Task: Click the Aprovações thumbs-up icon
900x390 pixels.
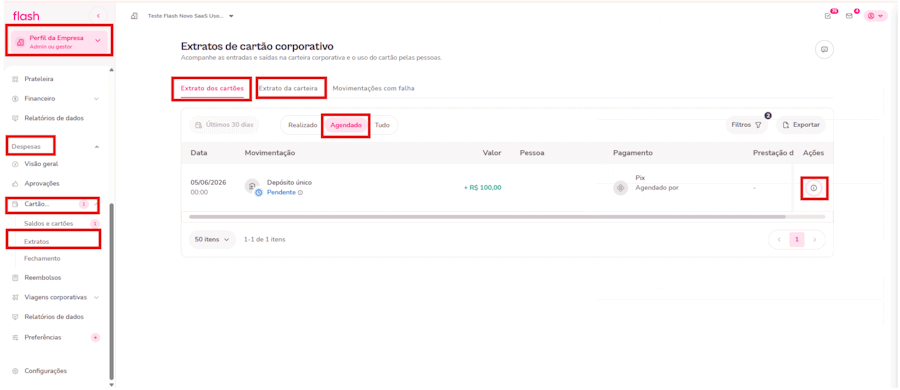Action: [15, 184]
